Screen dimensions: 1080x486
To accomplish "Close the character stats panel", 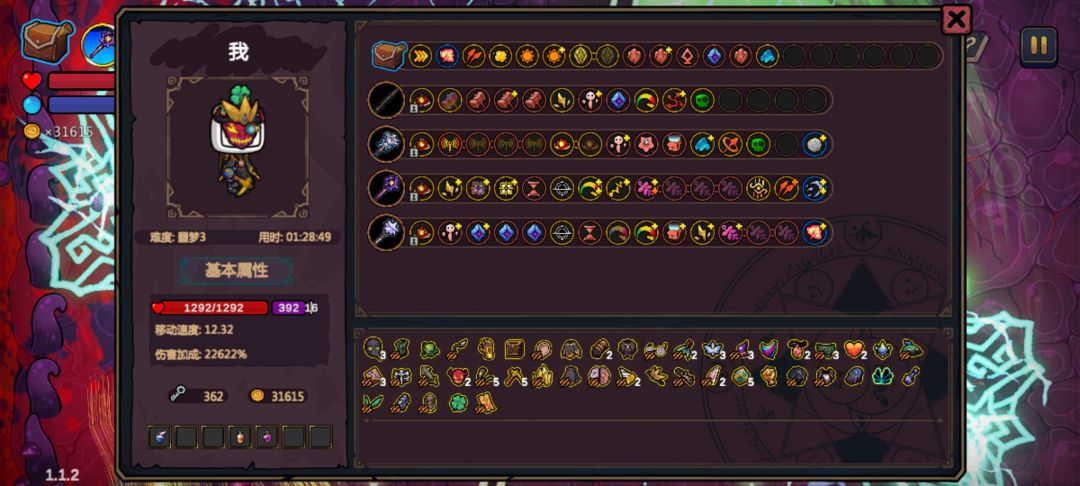I will click(956, 20).
